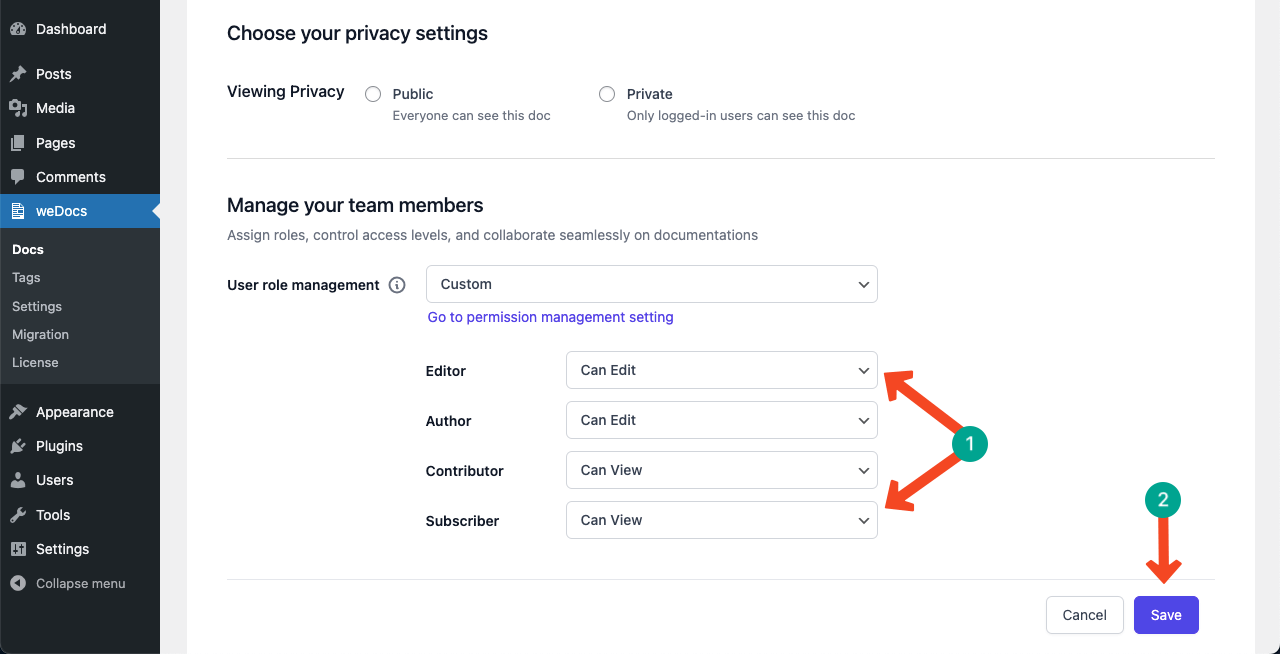Click the Settings sliders icon
1280x654 pixels.
click(x=18, y=549)
